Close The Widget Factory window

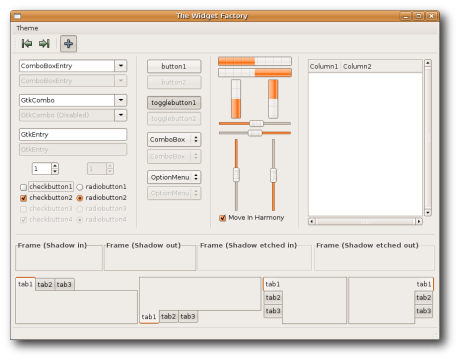point(431,16)
